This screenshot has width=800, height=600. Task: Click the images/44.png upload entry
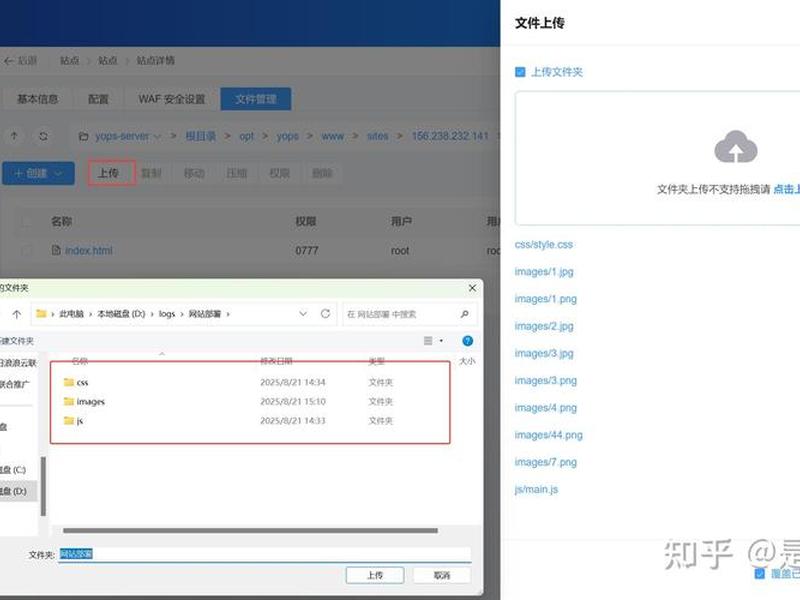pyautogui.click(x=548, y=435)
